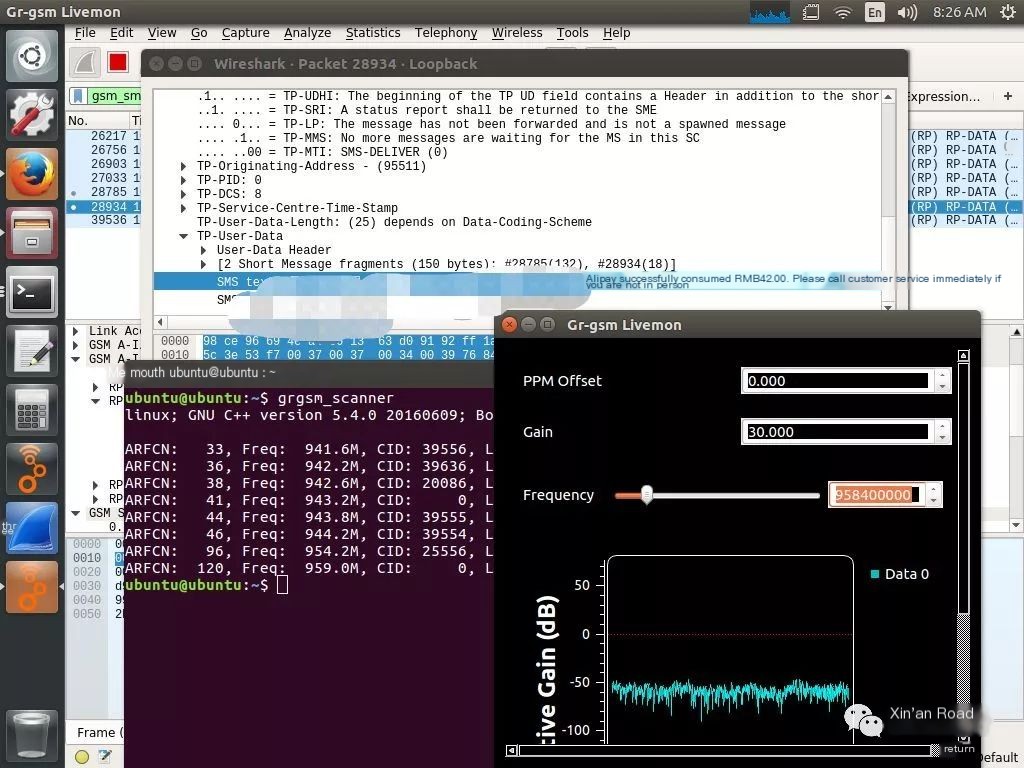Collapse the TP-User-Data node
The height and width of the screenshot is (768, 1024).
coord(184,236)
